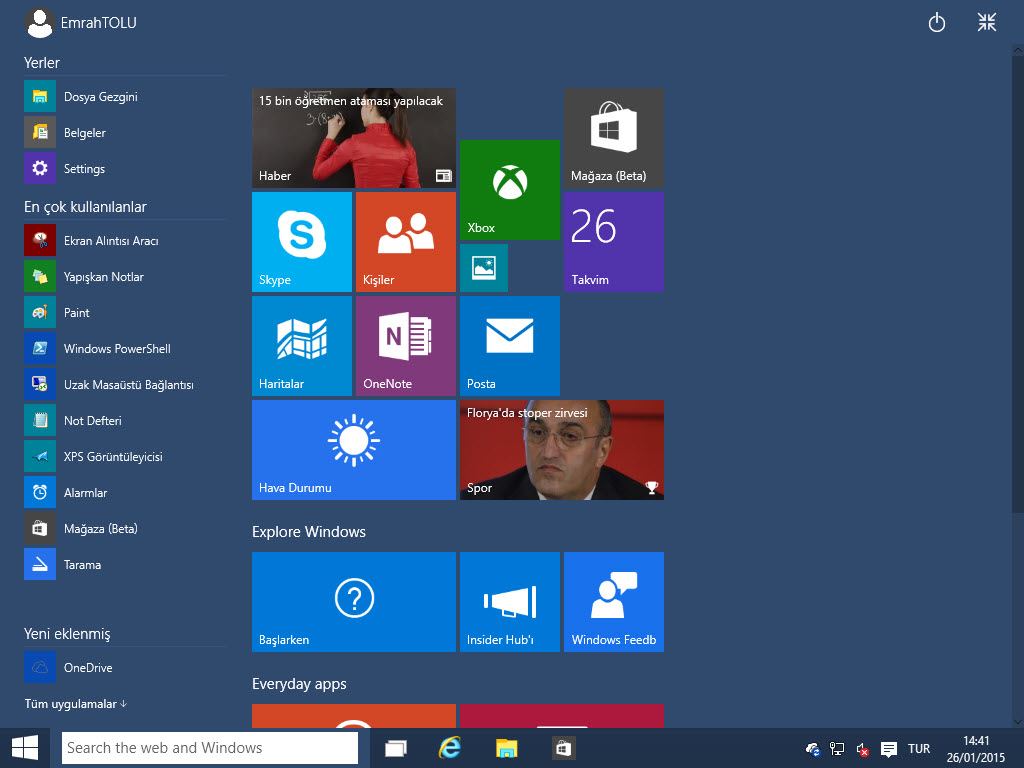
Task: Focus the Search the web and Windows box
Action: tap(210, 748)
